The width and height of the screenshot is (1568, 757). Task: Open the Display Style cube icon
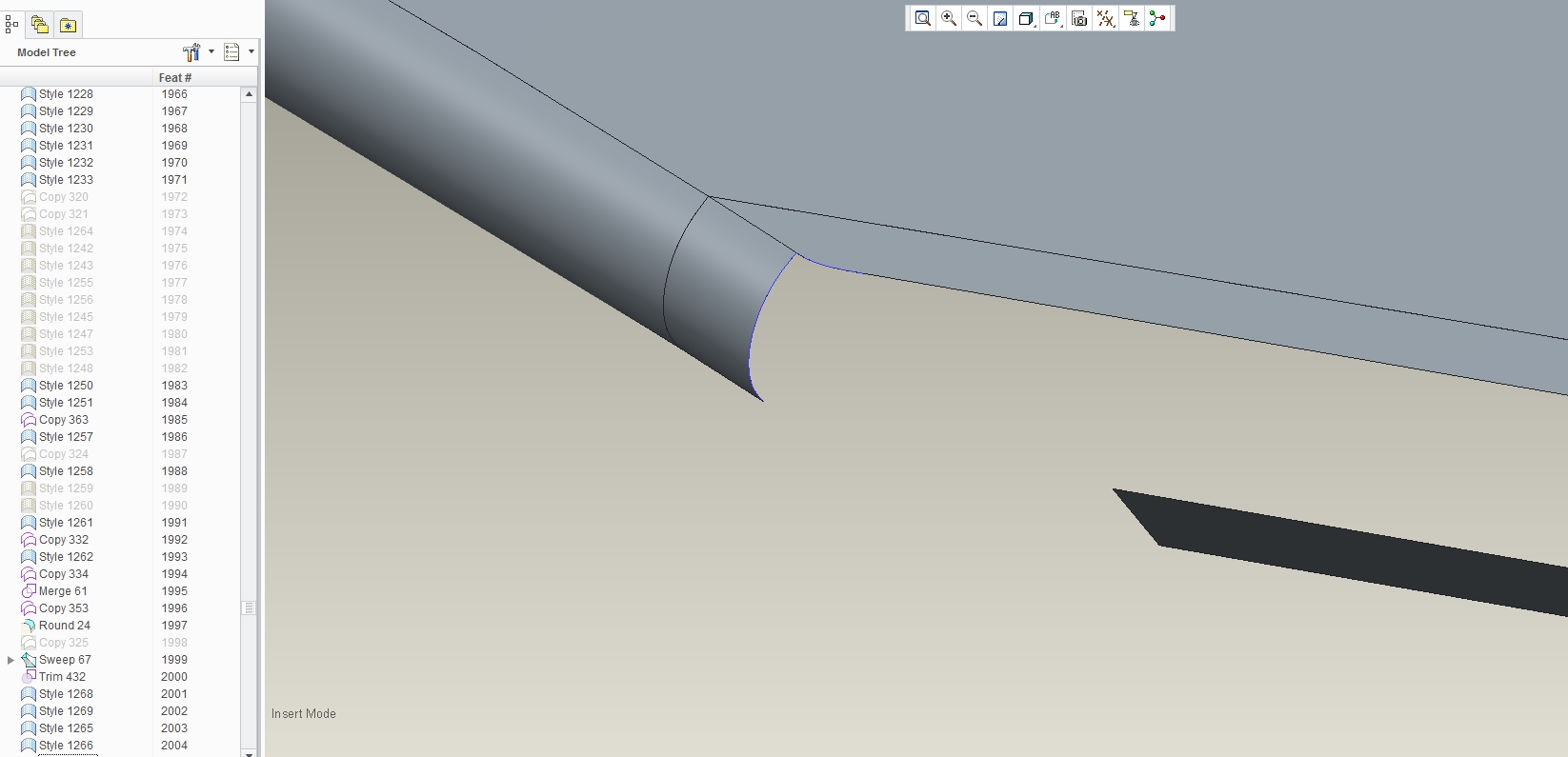pos(1026,18)
